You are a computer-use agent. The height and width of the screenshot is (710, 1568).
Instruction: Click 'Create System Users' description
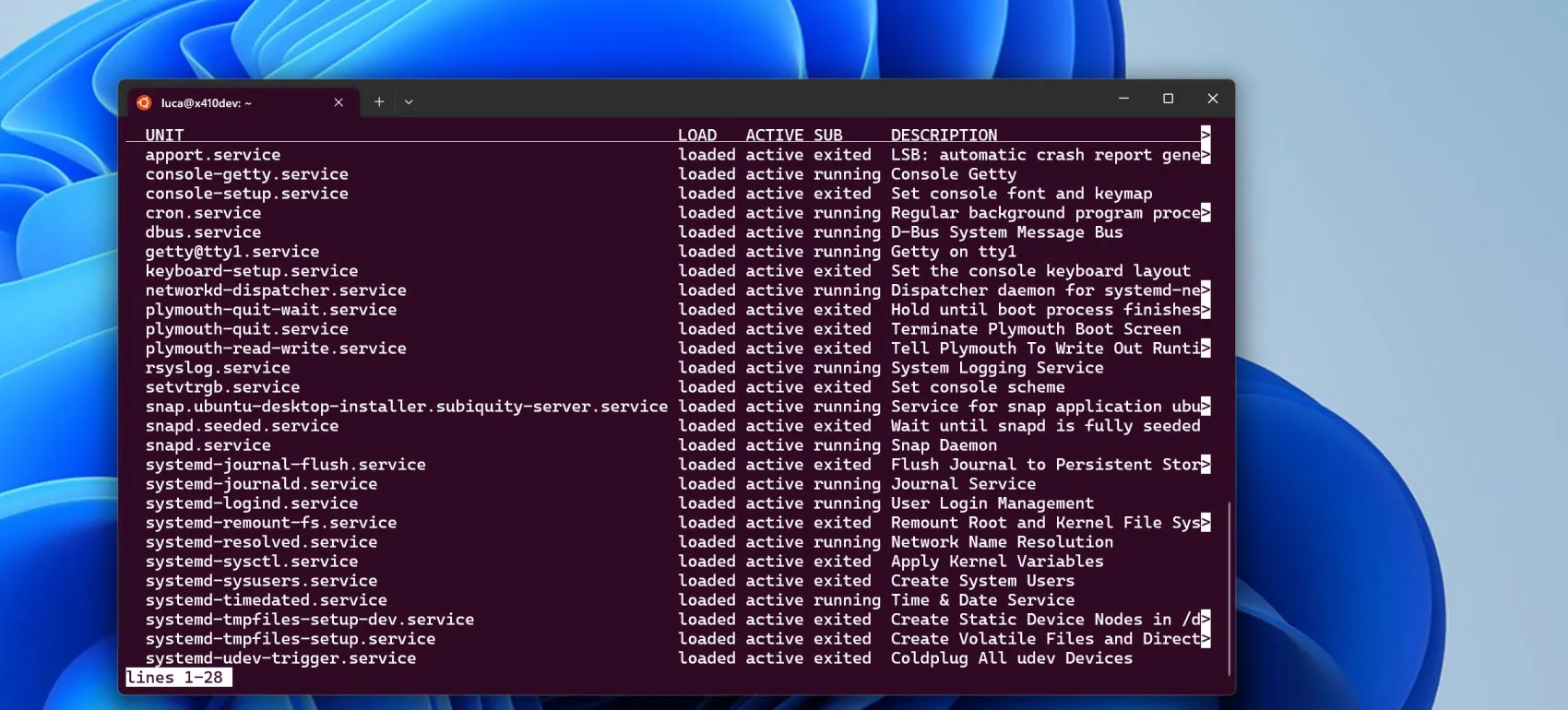click(x=982, y=581)
